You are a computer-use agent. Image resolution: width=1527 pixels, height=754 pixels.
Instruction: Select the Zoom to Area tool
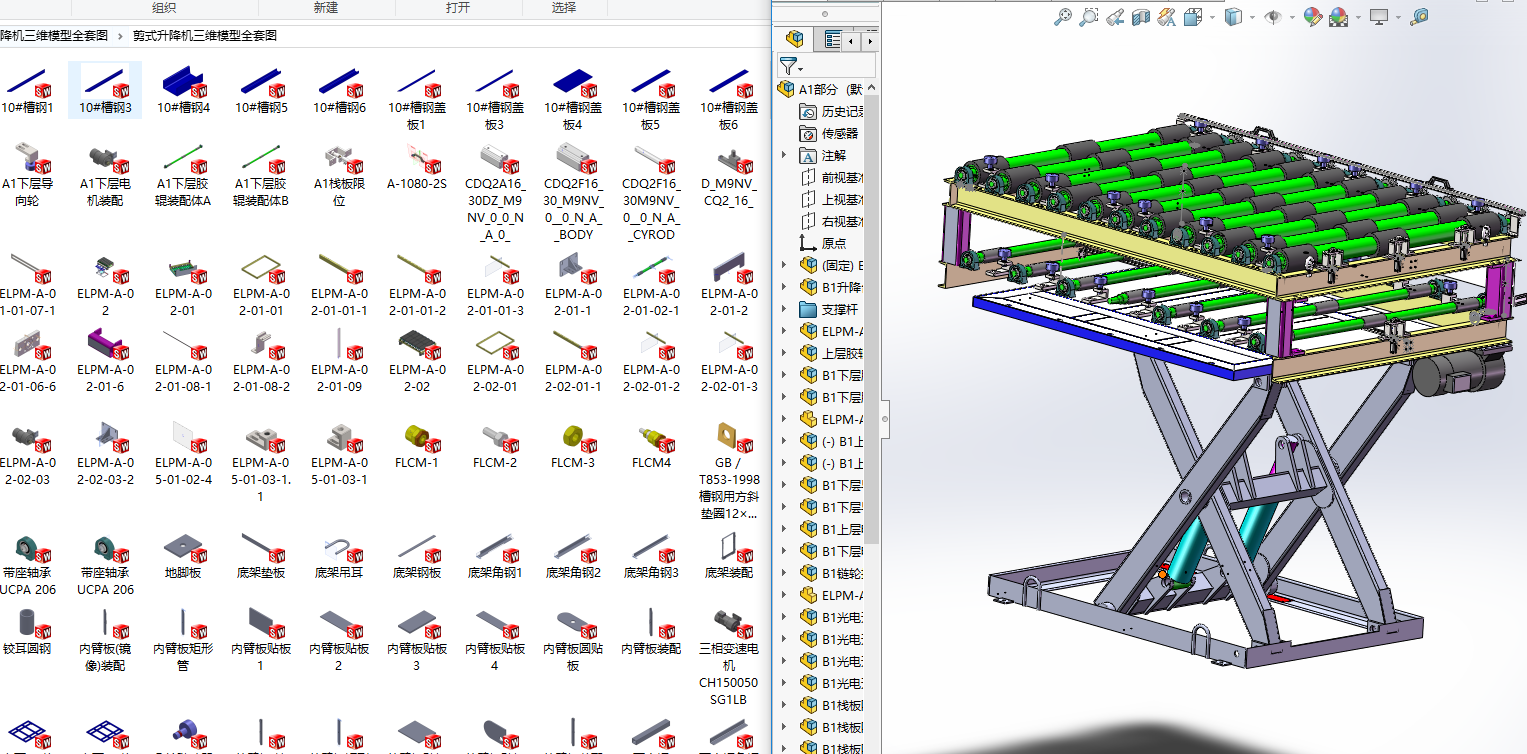click(x=1089, y=17)
